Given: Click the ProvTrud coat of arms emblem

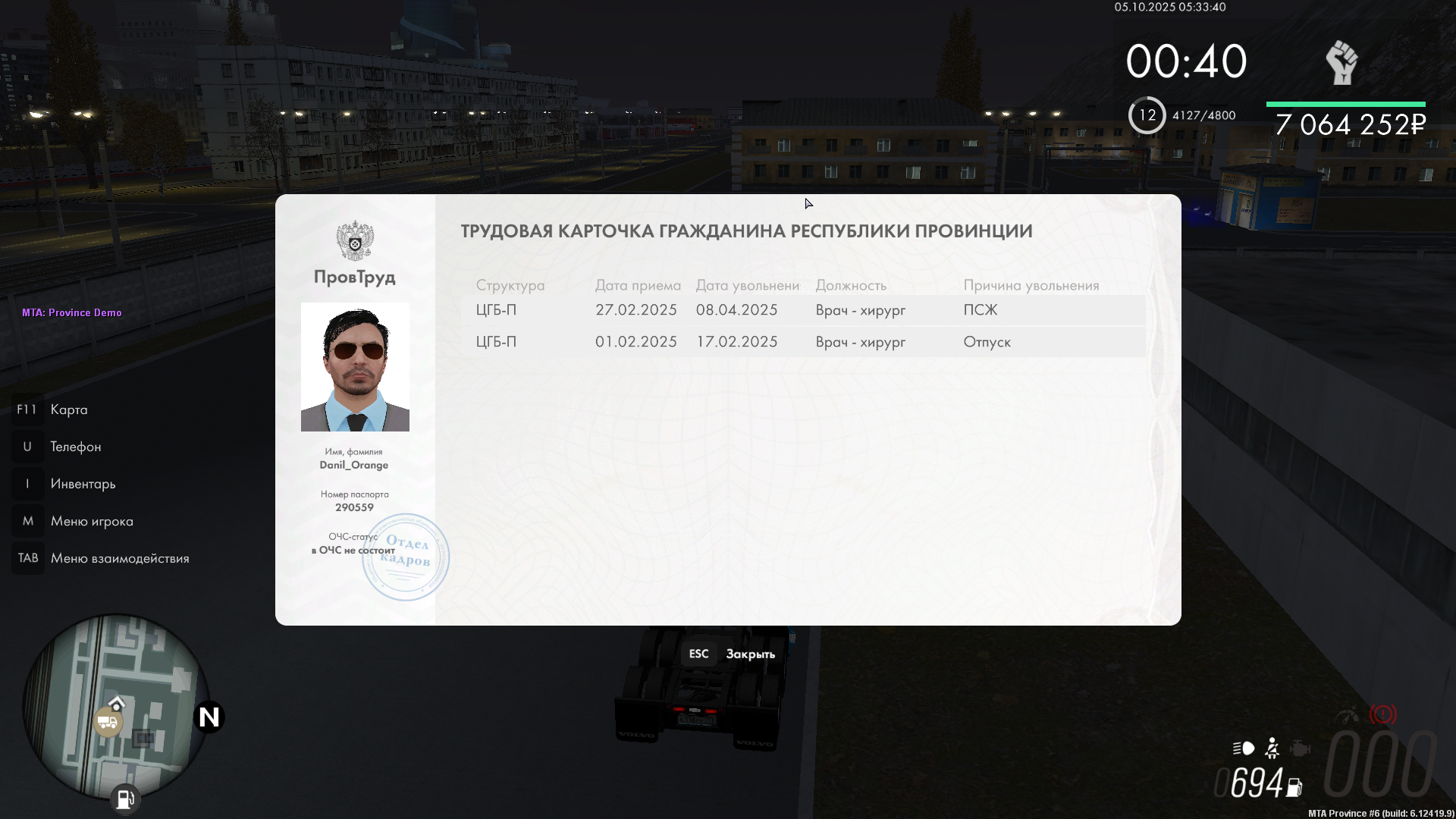Looking at the screenshot, I should pyautogui.click(x=355, y=240).
